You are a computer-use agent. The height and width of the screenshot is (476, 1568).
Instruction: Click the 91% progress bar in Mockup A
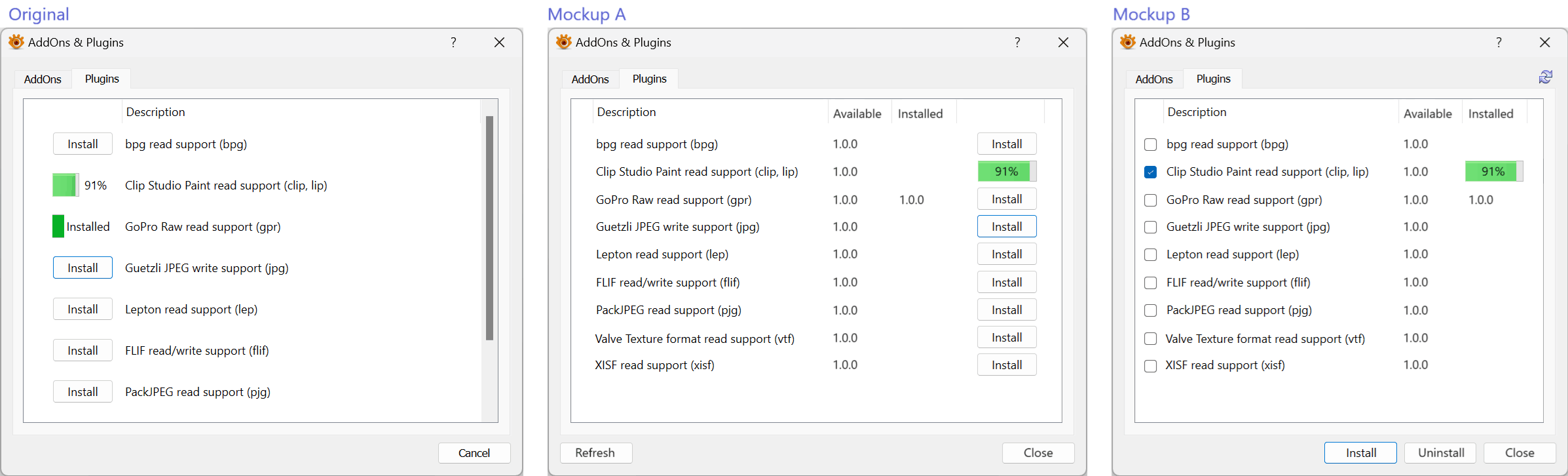[x=1006, y=172]
